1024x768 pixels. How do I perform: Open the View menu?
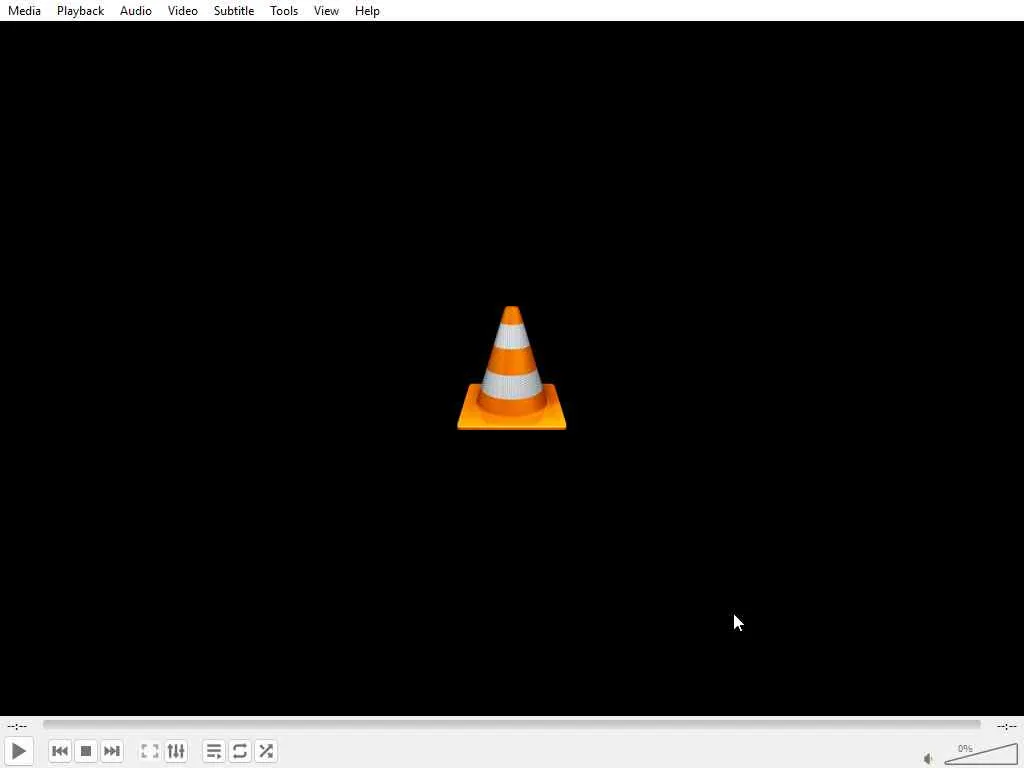tap(326, 10)
